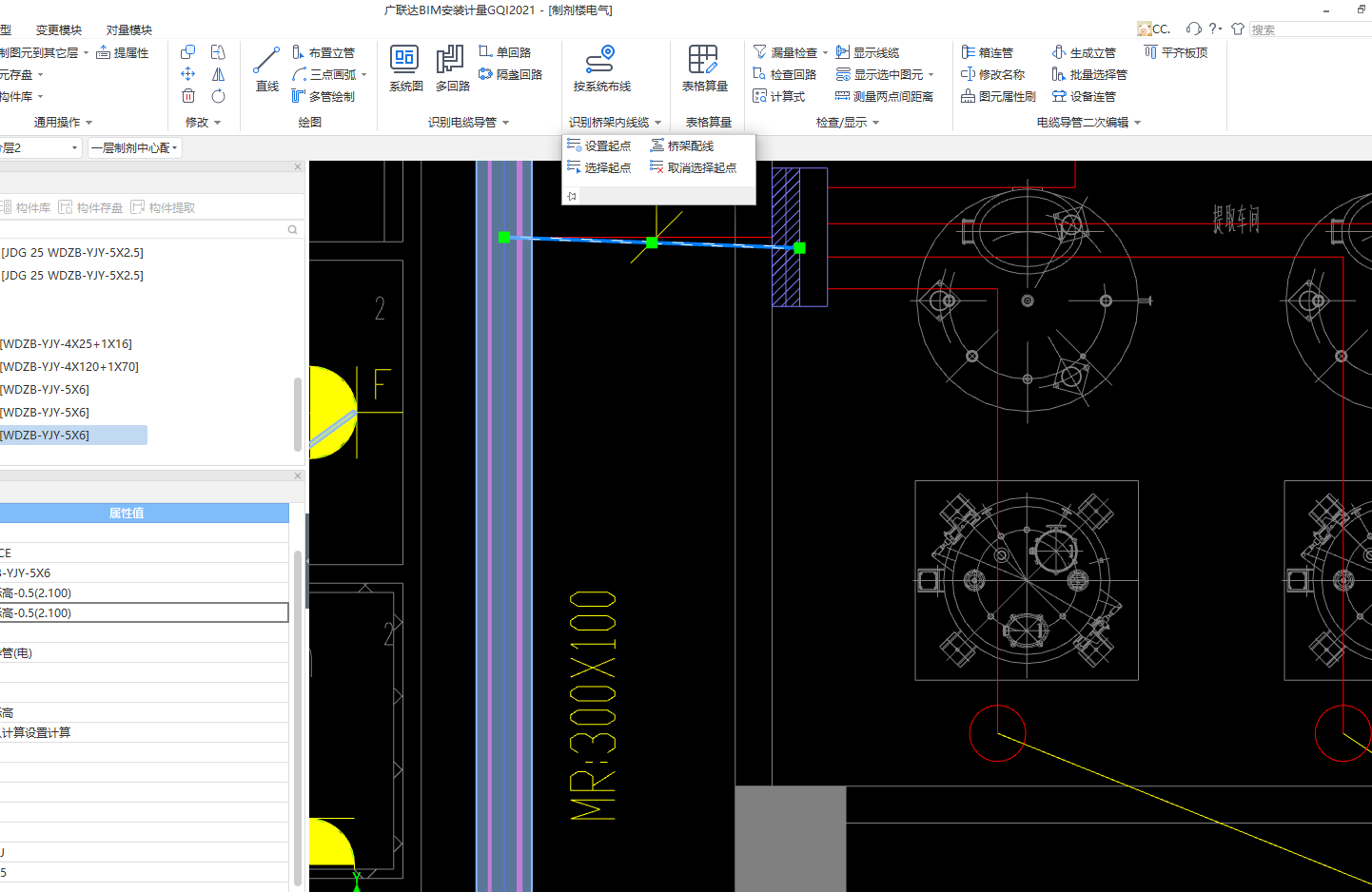Select the 直线 (Line) drawing tool

(x=267, y=69)
